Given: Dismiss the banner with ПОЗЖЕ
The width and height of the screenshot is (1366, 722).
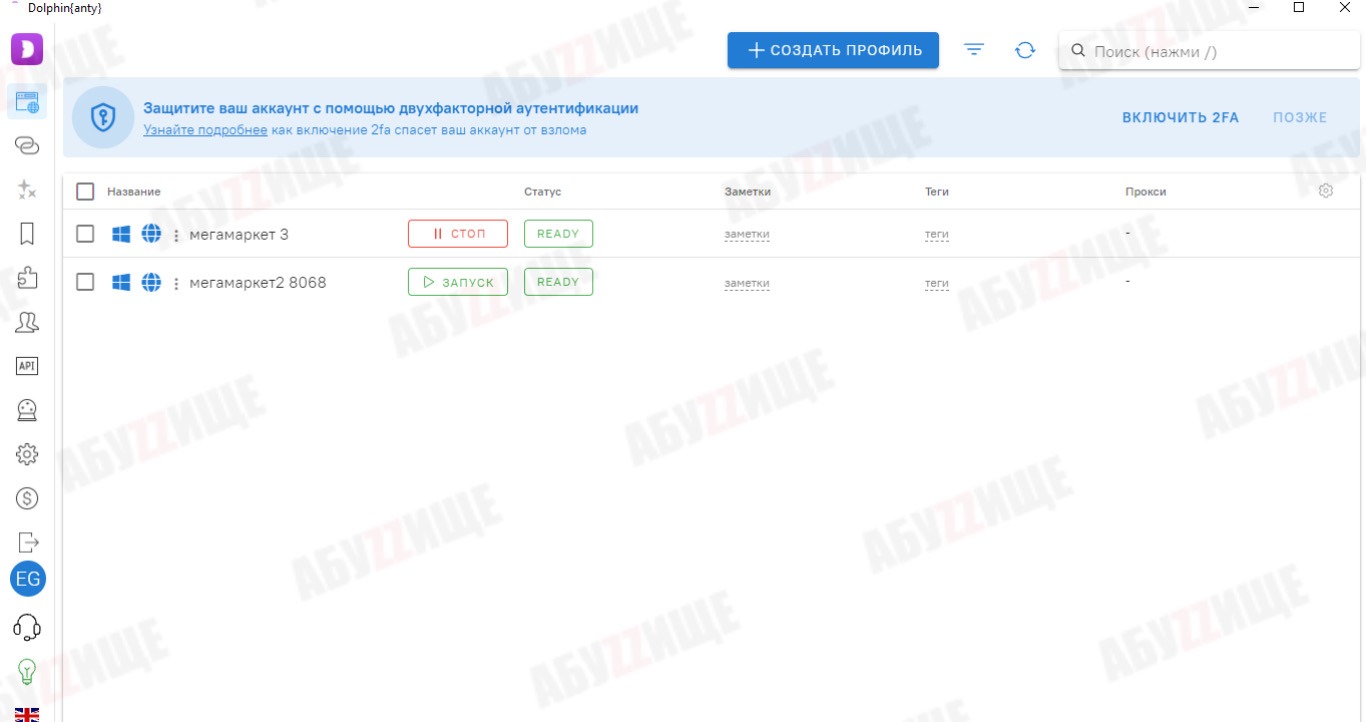Looking at the screenshot, I should click(x=1300, y=118).
